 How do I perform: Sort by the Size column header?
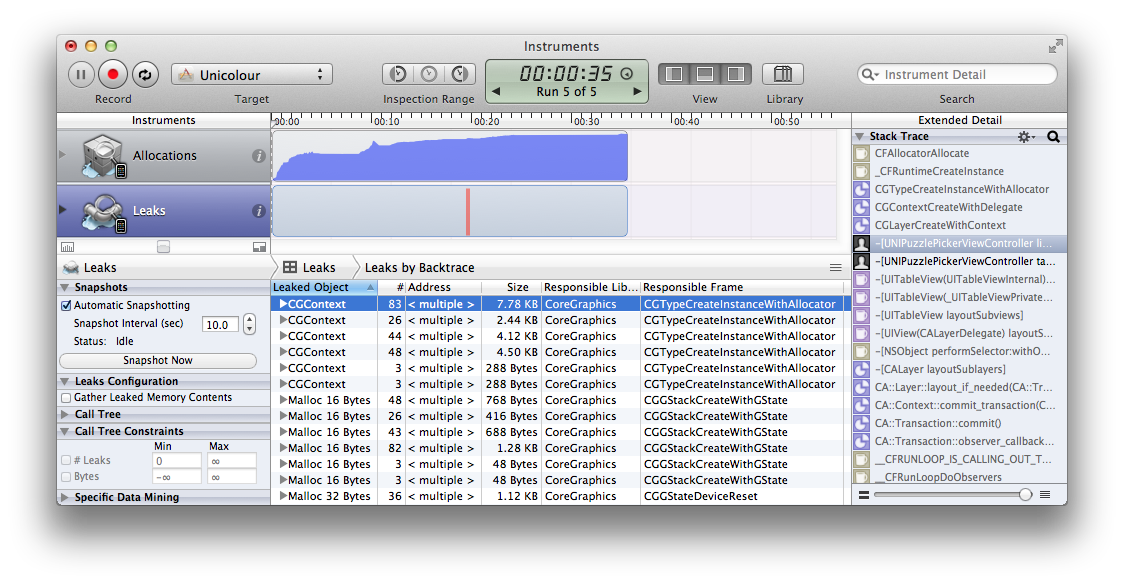tap(511, 287)
